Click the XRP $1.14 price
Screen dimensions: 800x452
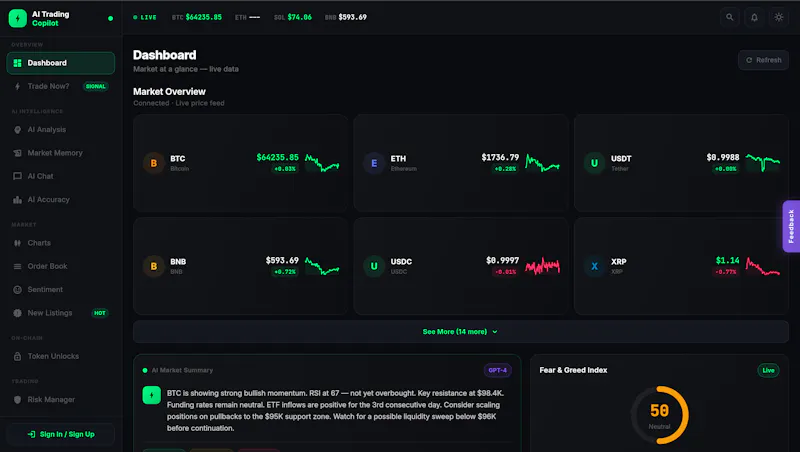[x=728, y=260]
